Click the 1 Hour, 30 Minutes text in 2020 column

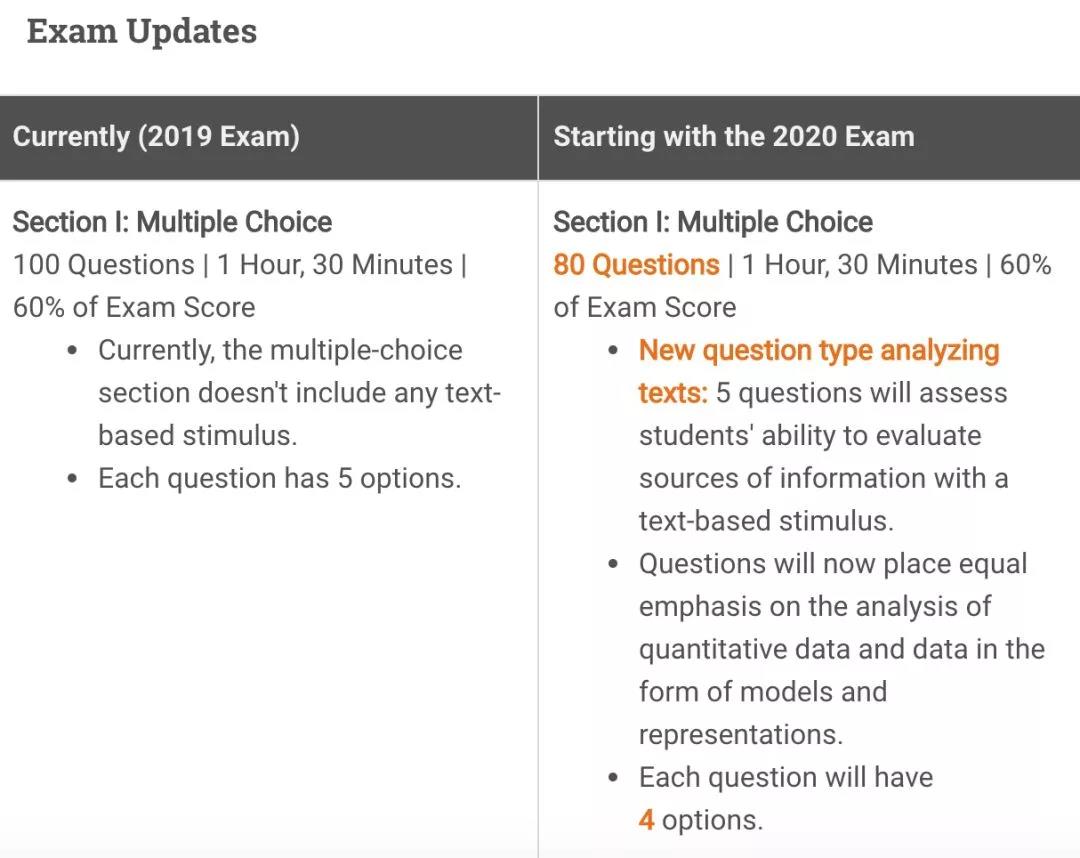(859, 264)
